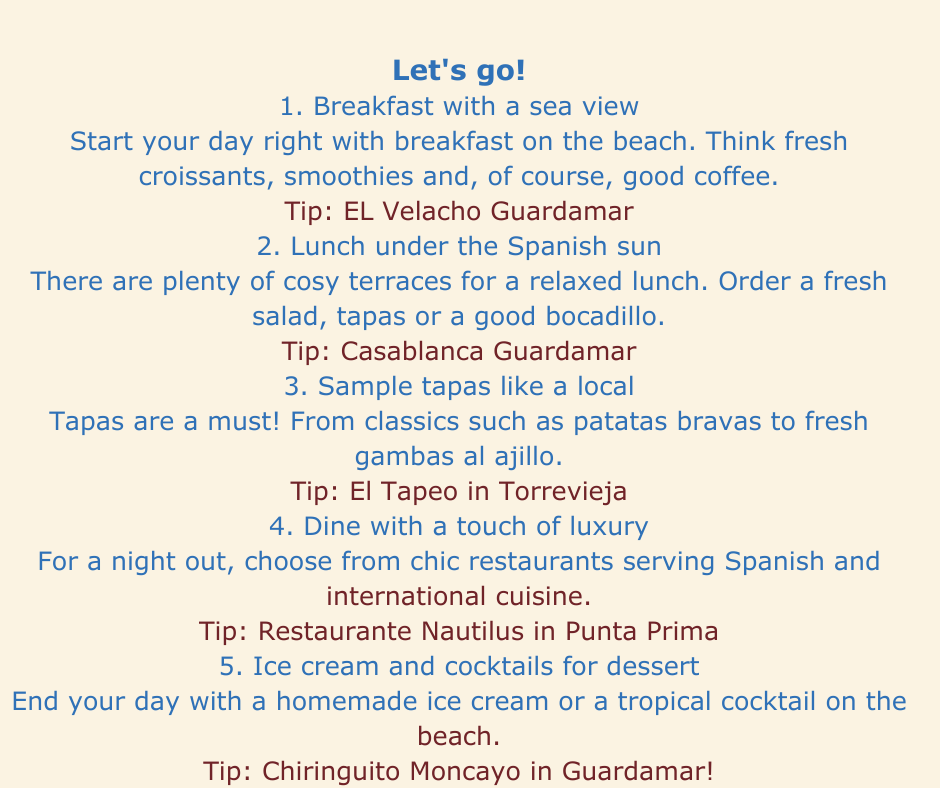Select "1. Breakfast with a sea view" heading
This screenshot has height=788, width=940.
pyautogui.click(x=459, y=106)
